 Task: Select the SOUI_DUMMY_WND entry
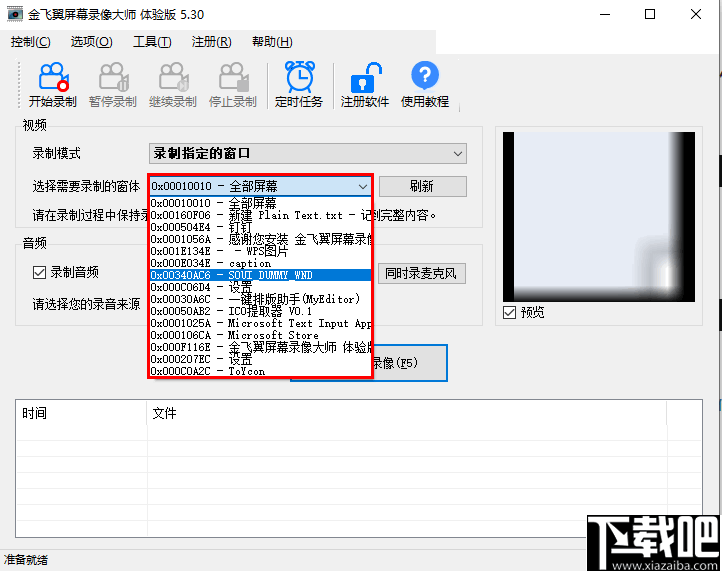pyautogui.click(x=261, y=275)
